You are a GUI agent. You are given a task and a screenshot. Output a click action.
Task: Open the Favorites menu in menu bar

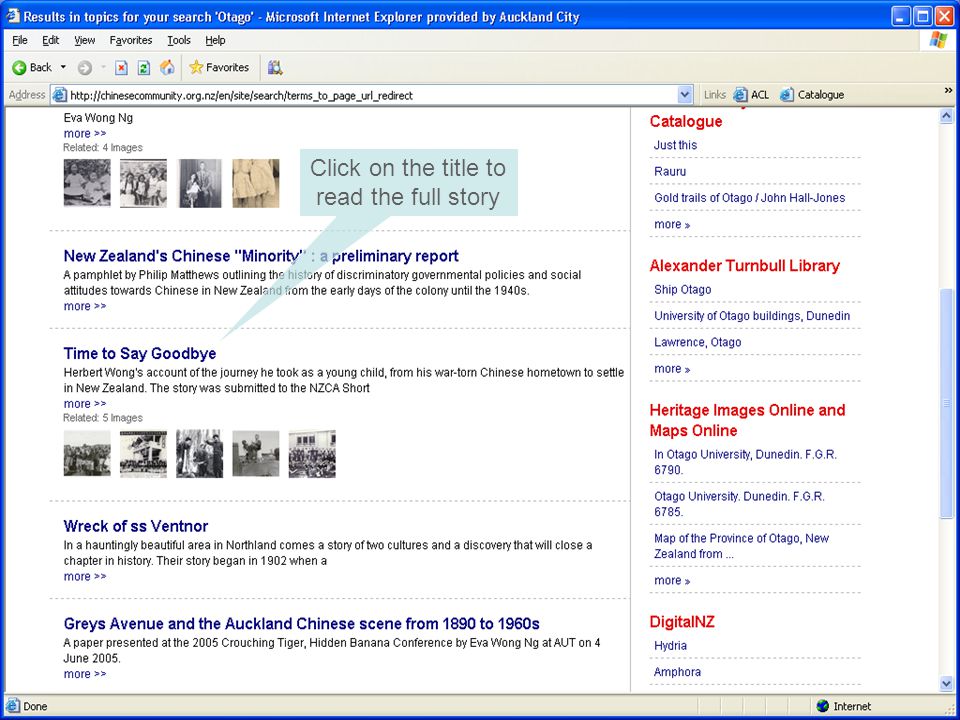point(131,40)
